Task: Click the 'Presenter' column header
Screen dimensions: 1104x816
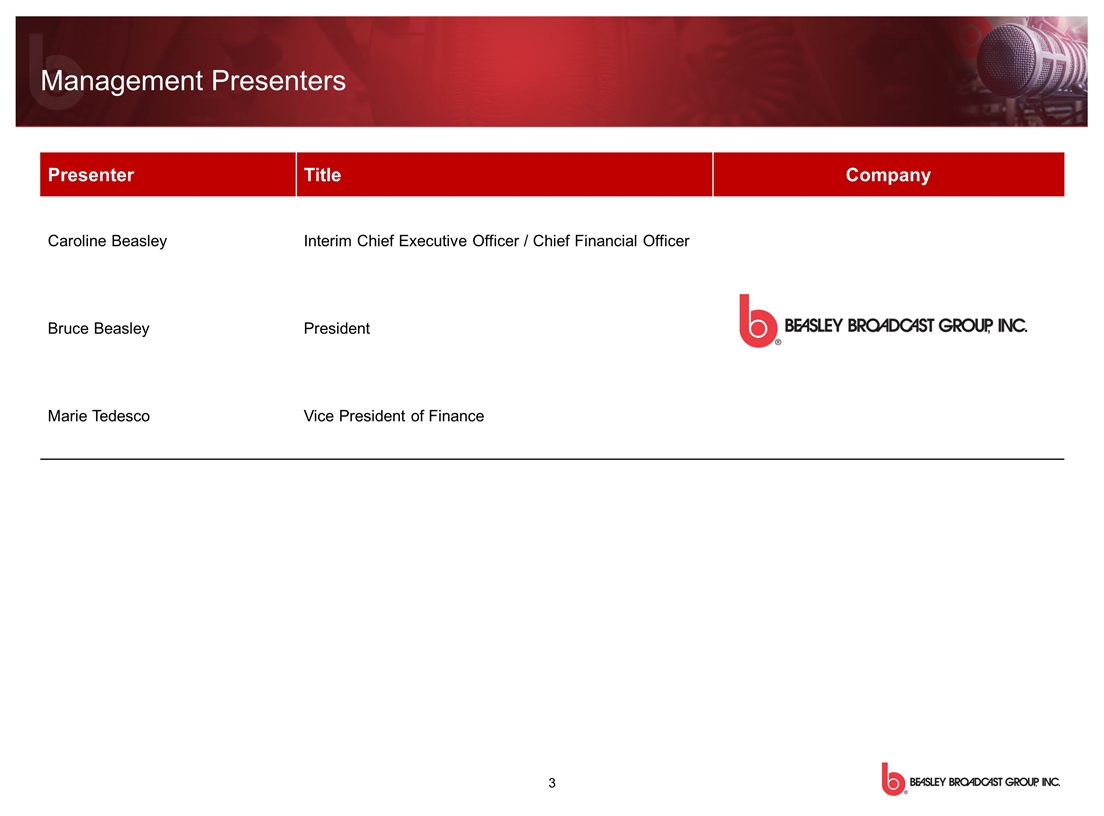Action: tap(91, 175)
